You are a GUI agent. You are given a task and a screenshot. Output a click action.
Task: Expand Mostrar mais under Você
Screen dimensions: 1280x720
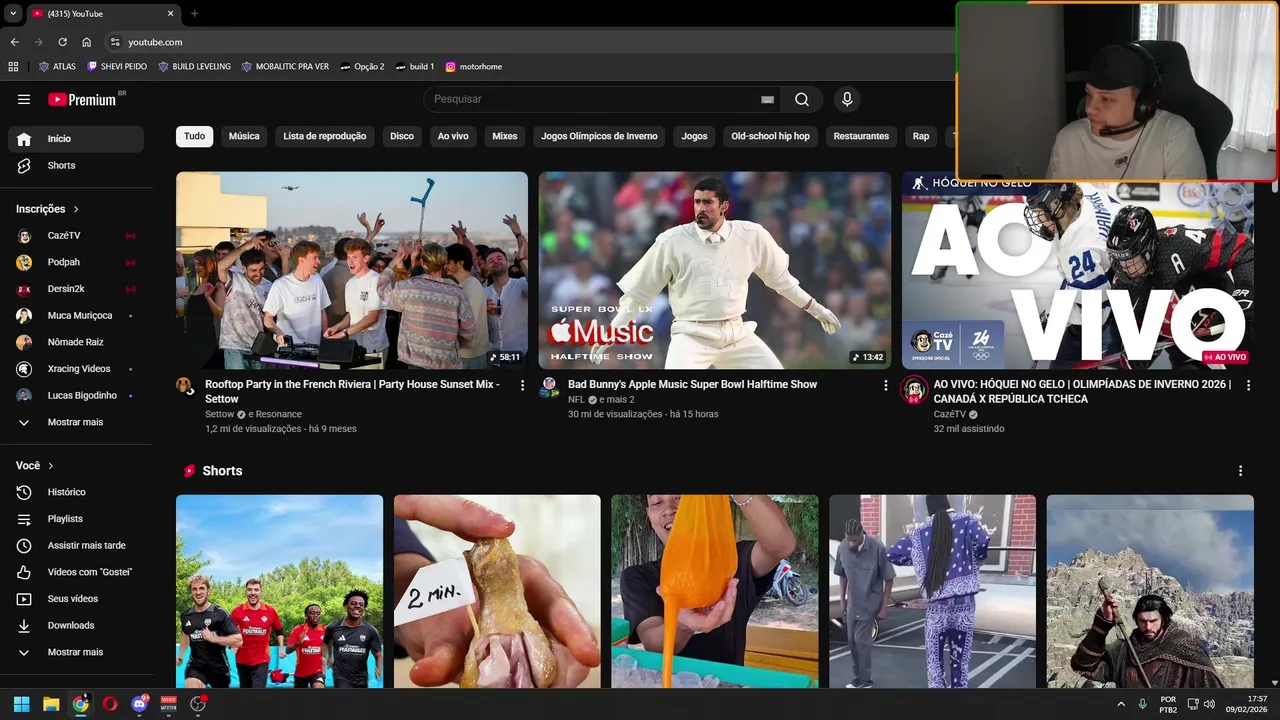(76, 652)
